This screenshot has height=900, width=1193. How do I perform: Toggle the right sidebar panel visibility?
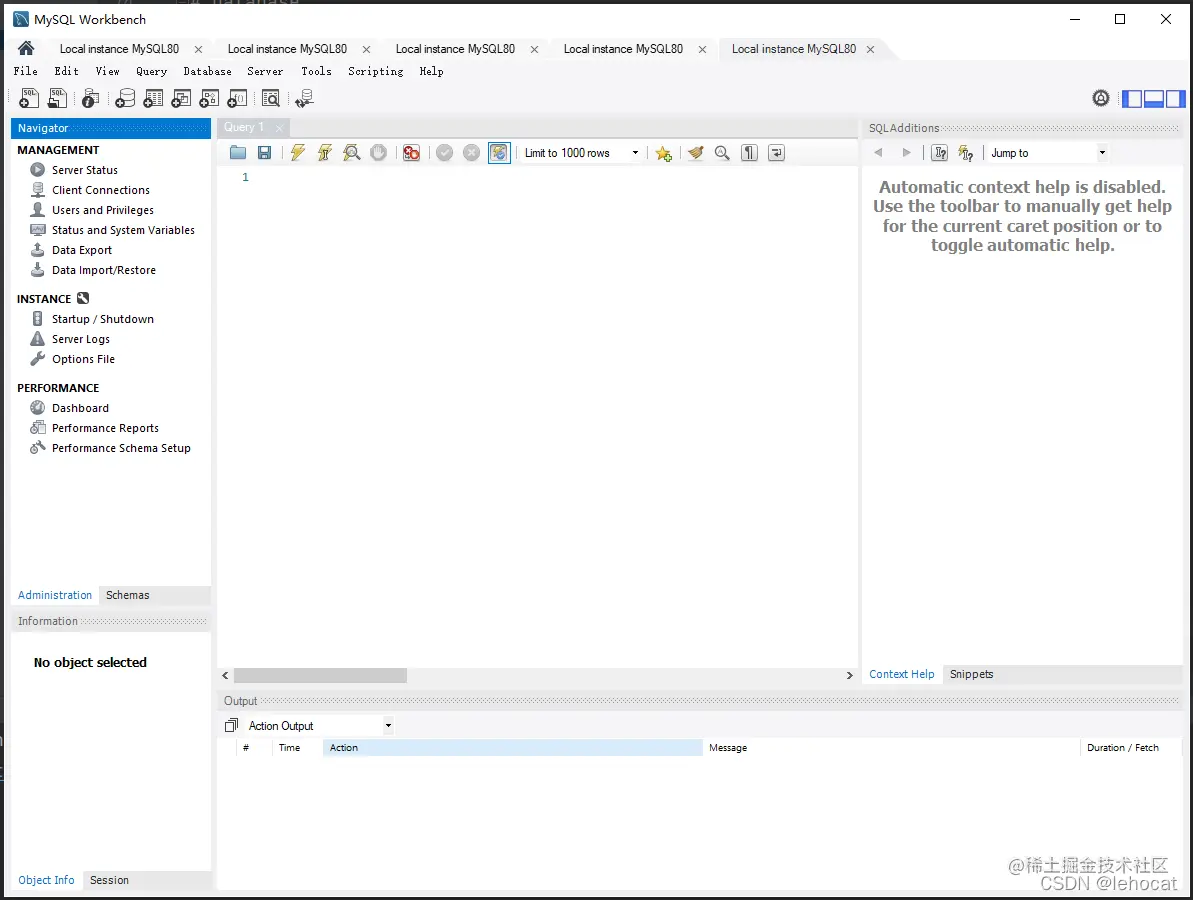(x=1176, y=98)
